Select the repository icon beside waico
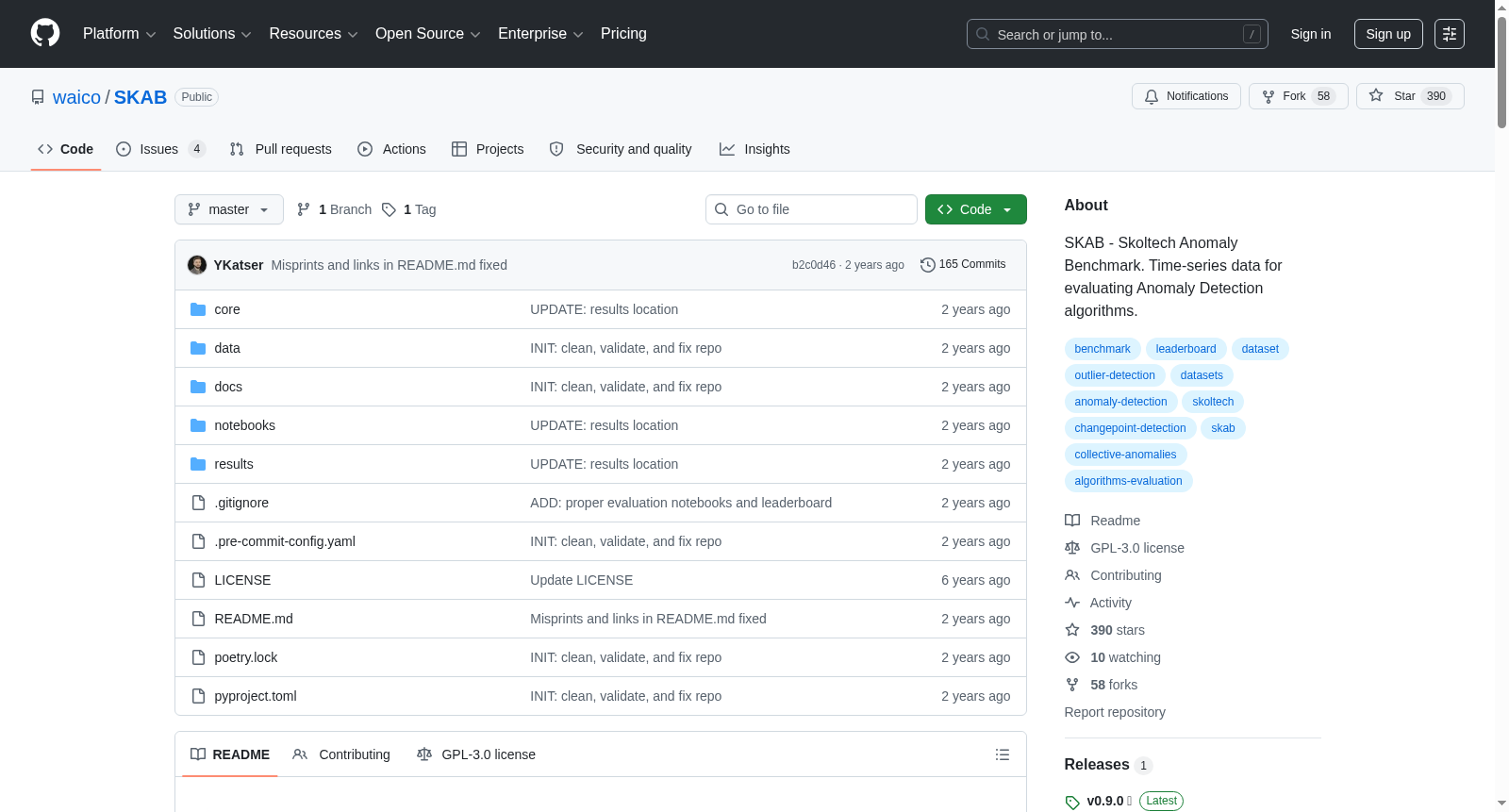This screenshot has height=812, width=1509. (38, 97)
